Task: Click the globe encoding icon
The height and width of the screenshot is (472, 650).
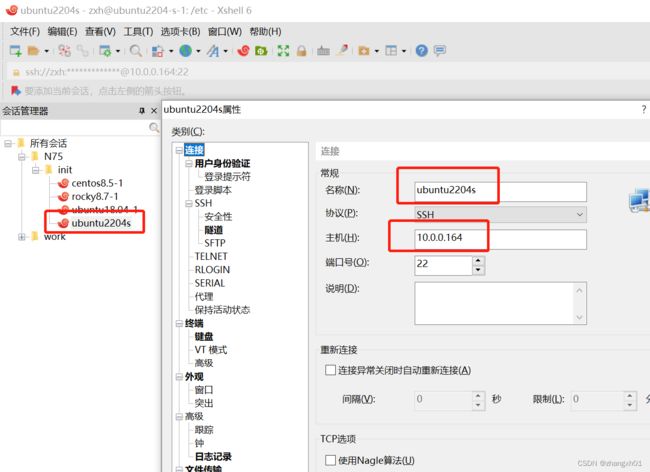Action: 185,51
